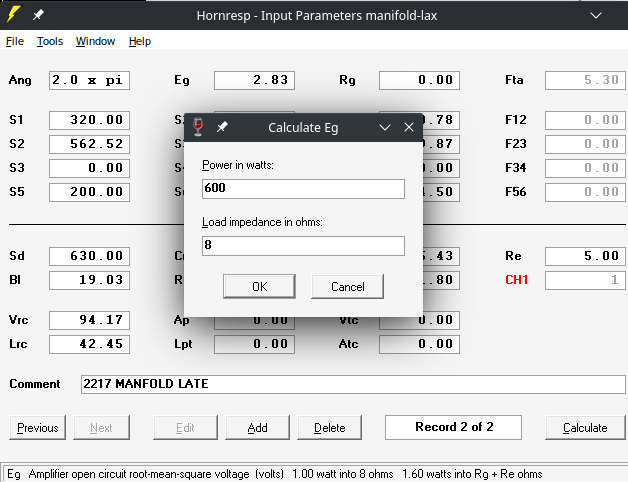628x482 pixels.
Task: Click the F56 field
Action: coord(585,192)
